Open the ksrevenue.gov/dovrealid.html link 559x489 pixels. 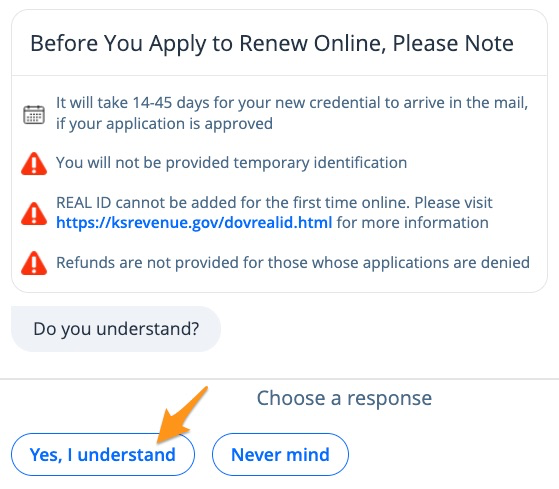194,223
